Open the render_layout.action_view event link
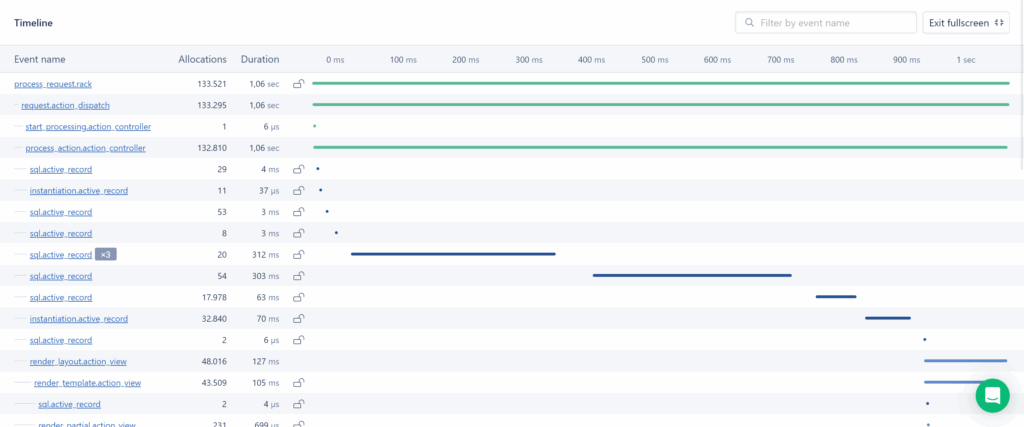 78,361
